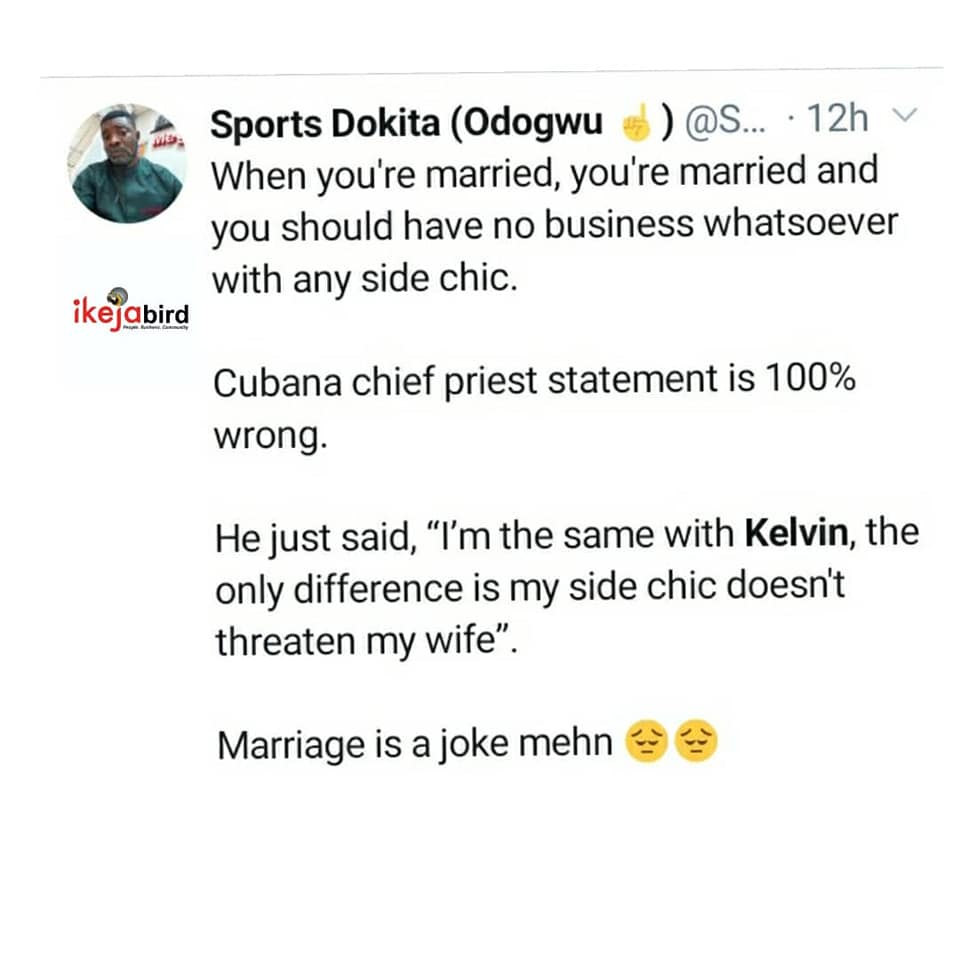
Task: Click 'only difference is my side chic' line
Action: pos(529,588)
